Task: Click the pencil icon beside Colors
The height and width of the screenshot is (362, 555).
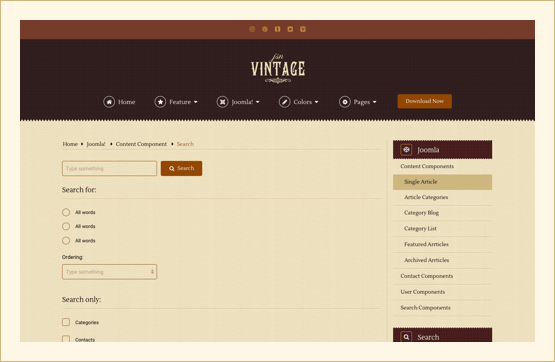Action: pos(285,102)
